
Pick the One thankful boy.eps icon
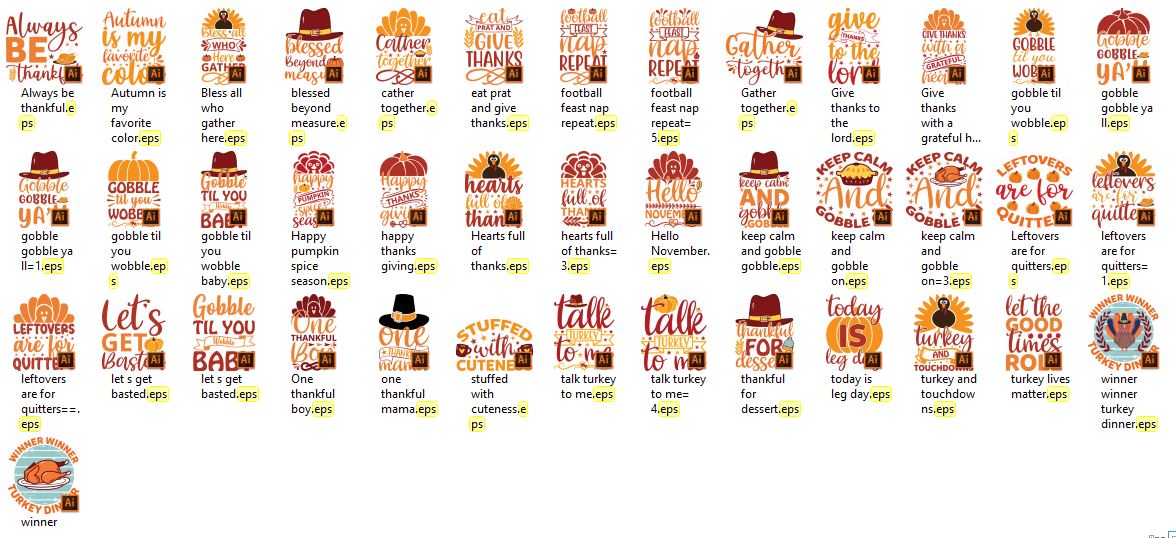click(314, 332)
